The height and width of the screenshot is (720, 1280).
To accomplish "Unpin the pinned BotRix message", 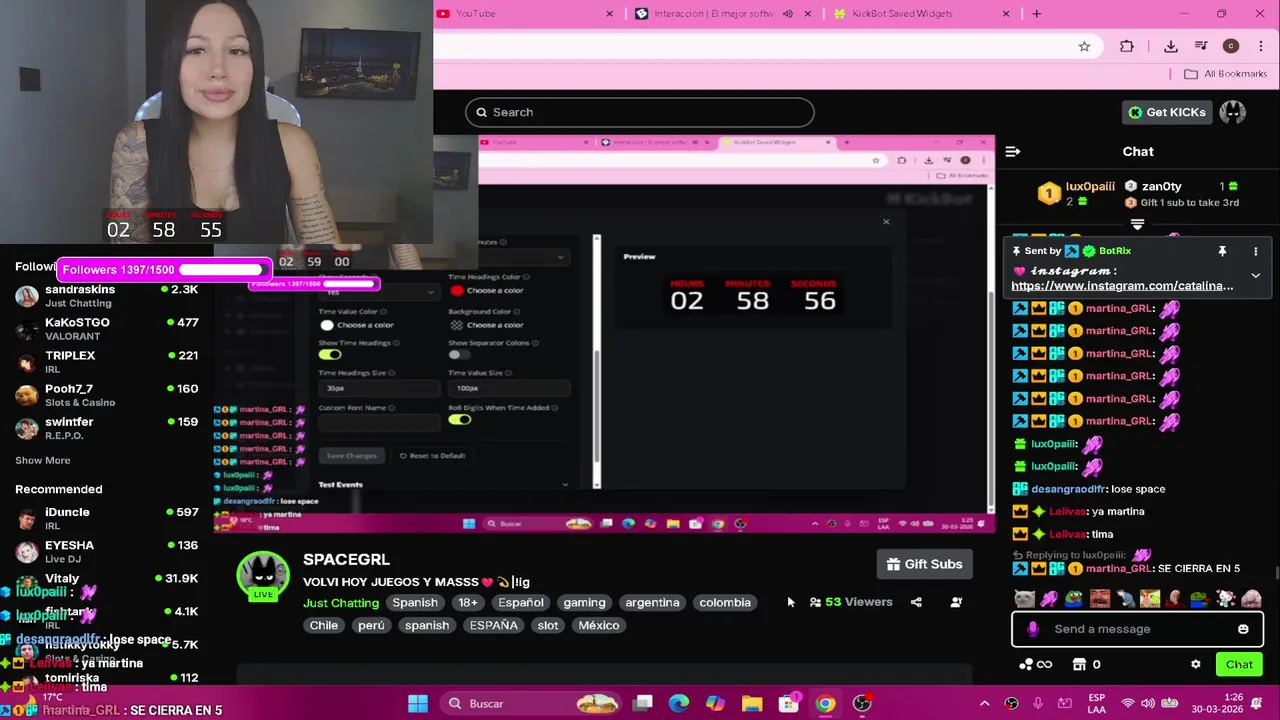I will pos(1222,251).
